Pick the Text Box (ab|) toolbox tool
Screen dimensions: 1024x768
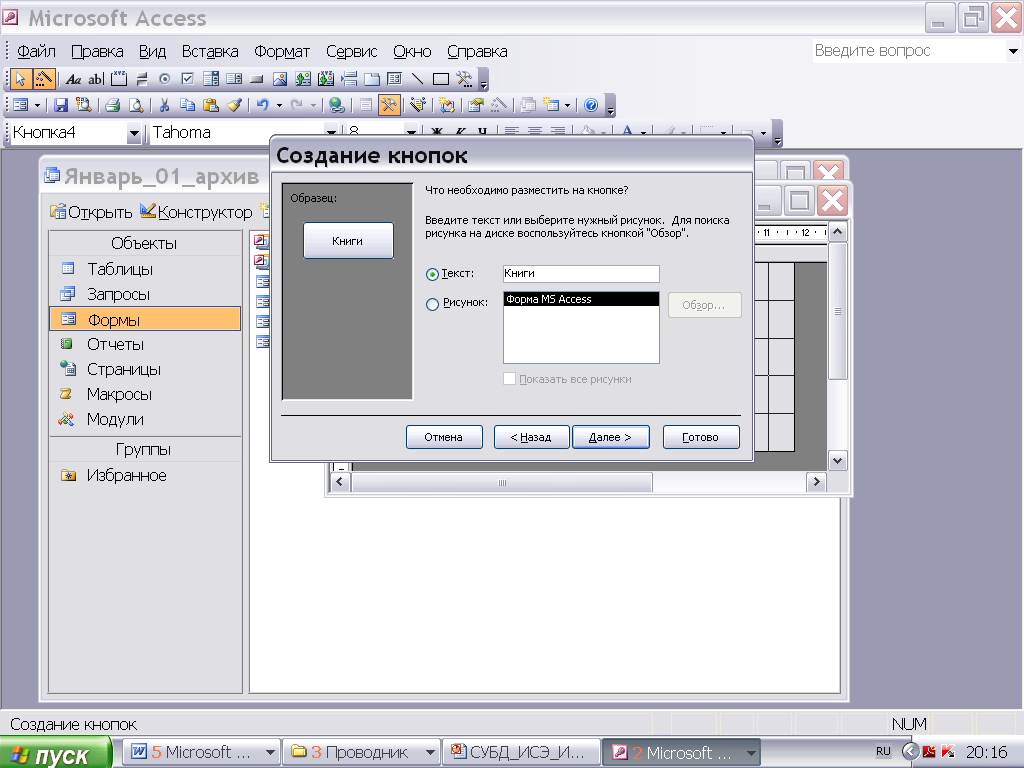[96, 80]
